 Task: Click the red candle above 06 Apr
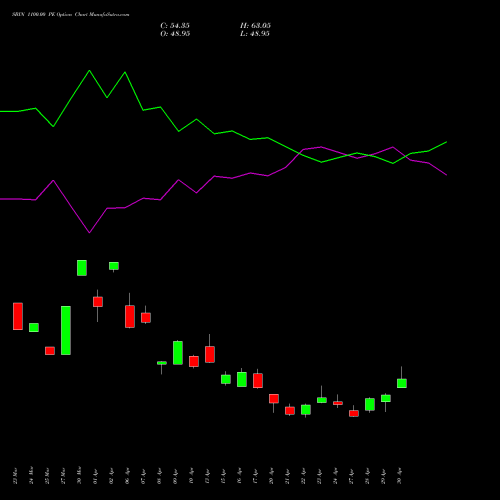(130, 316)
